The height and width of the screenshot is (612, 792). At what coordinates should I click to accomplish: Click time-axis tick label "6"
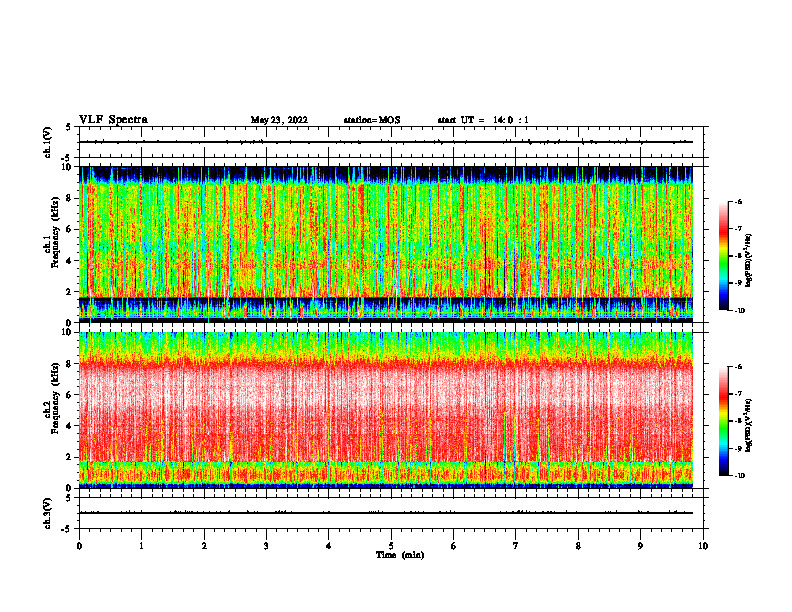pos(454,546)
